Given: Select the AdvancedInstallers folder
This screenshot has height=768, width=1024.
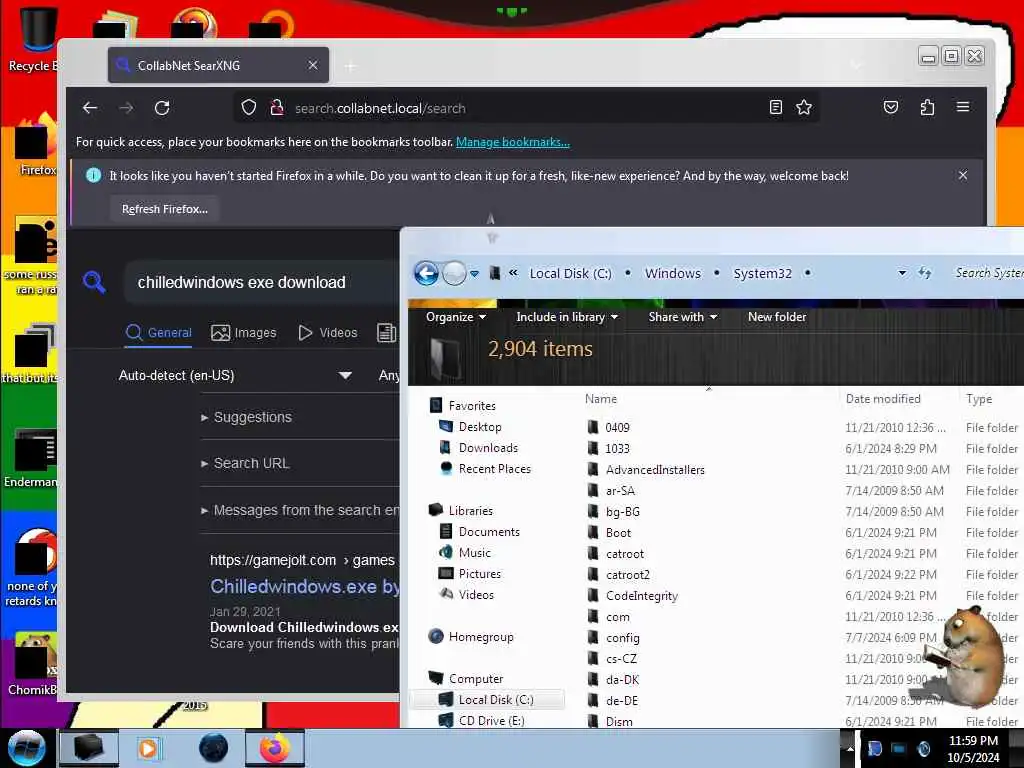Looking at the screenshot, I should 655,470.
